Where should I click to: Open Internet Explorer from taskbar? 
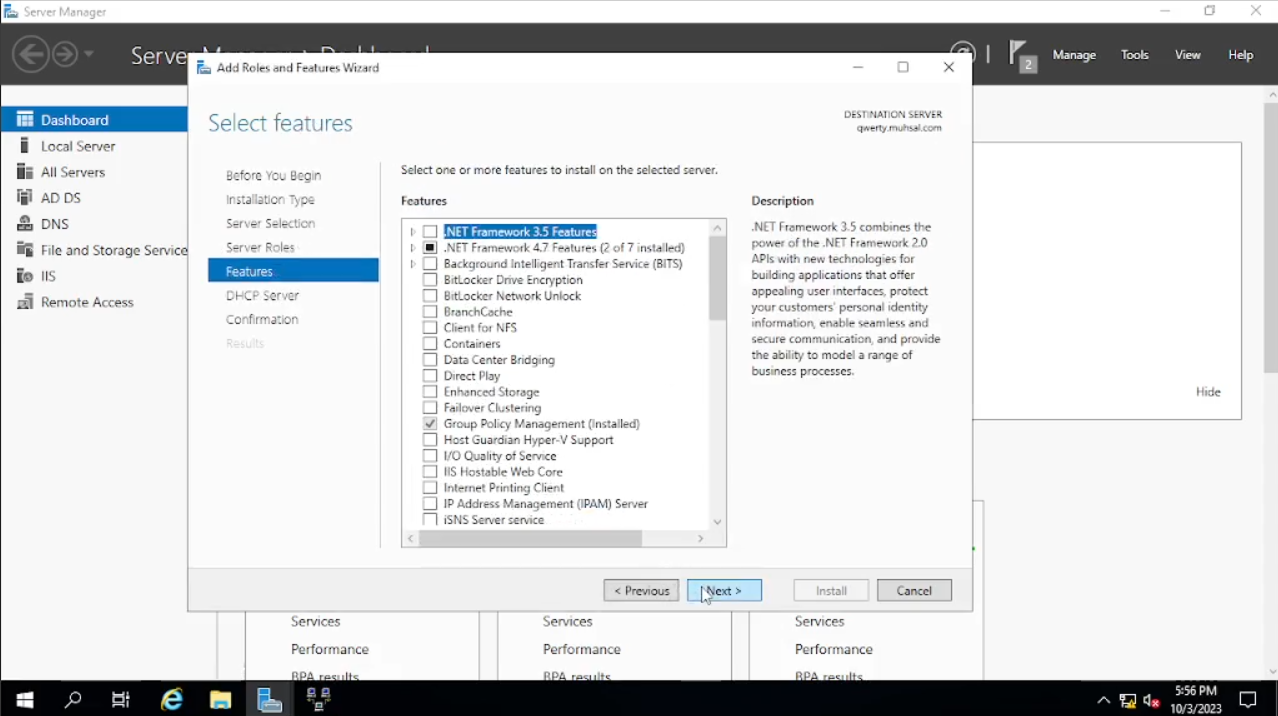click(x=172, y=699)
